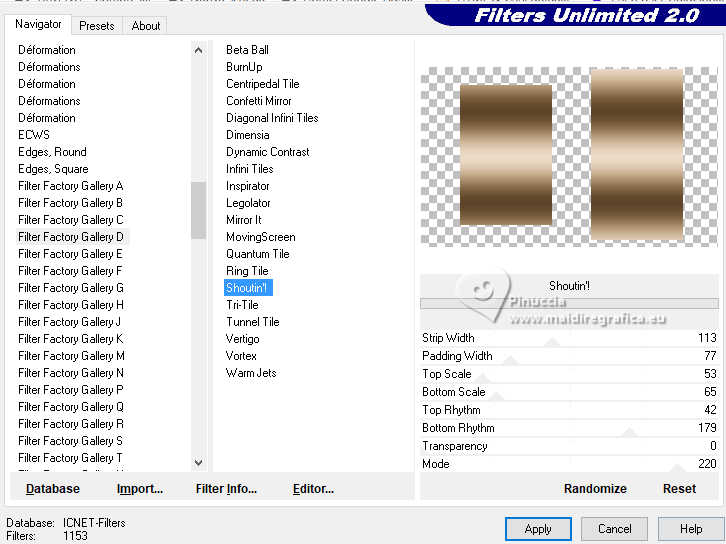Choose the Diagonal Infini Tiles filter
This screenshot has height=544, width=726.
point(272,118)
